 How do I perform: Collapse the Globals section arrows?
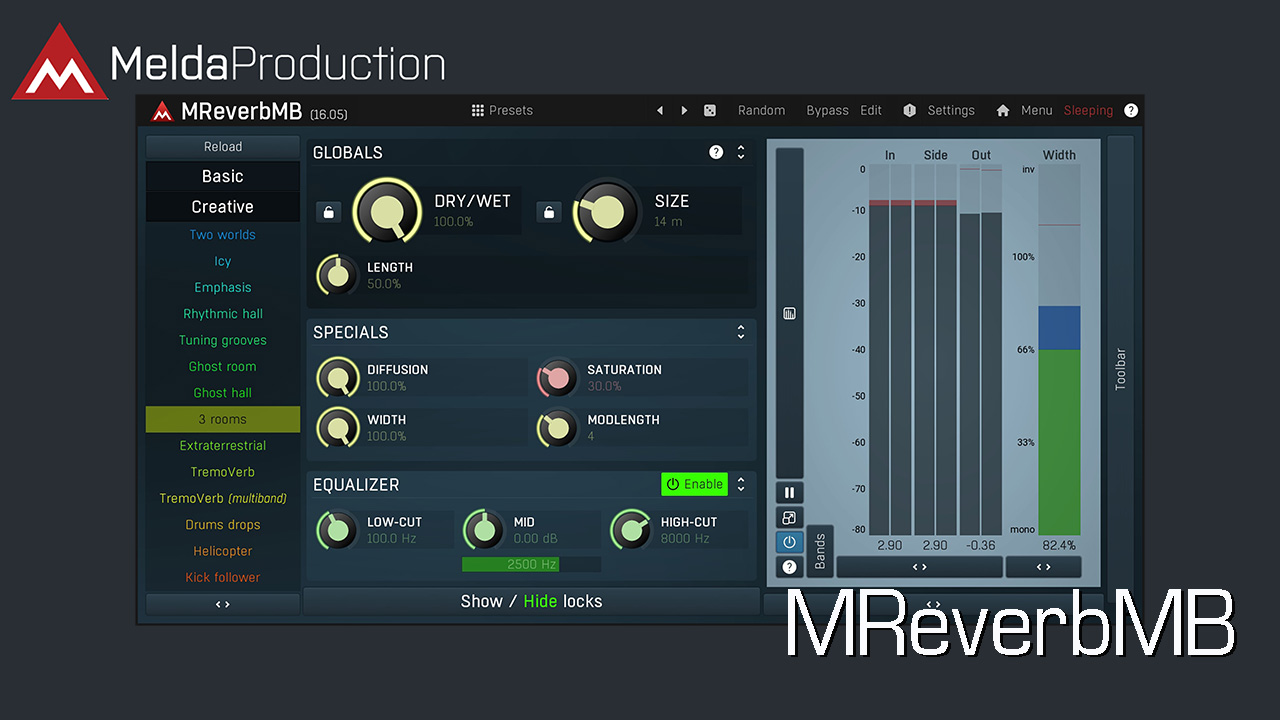click(x=741, y=152)
